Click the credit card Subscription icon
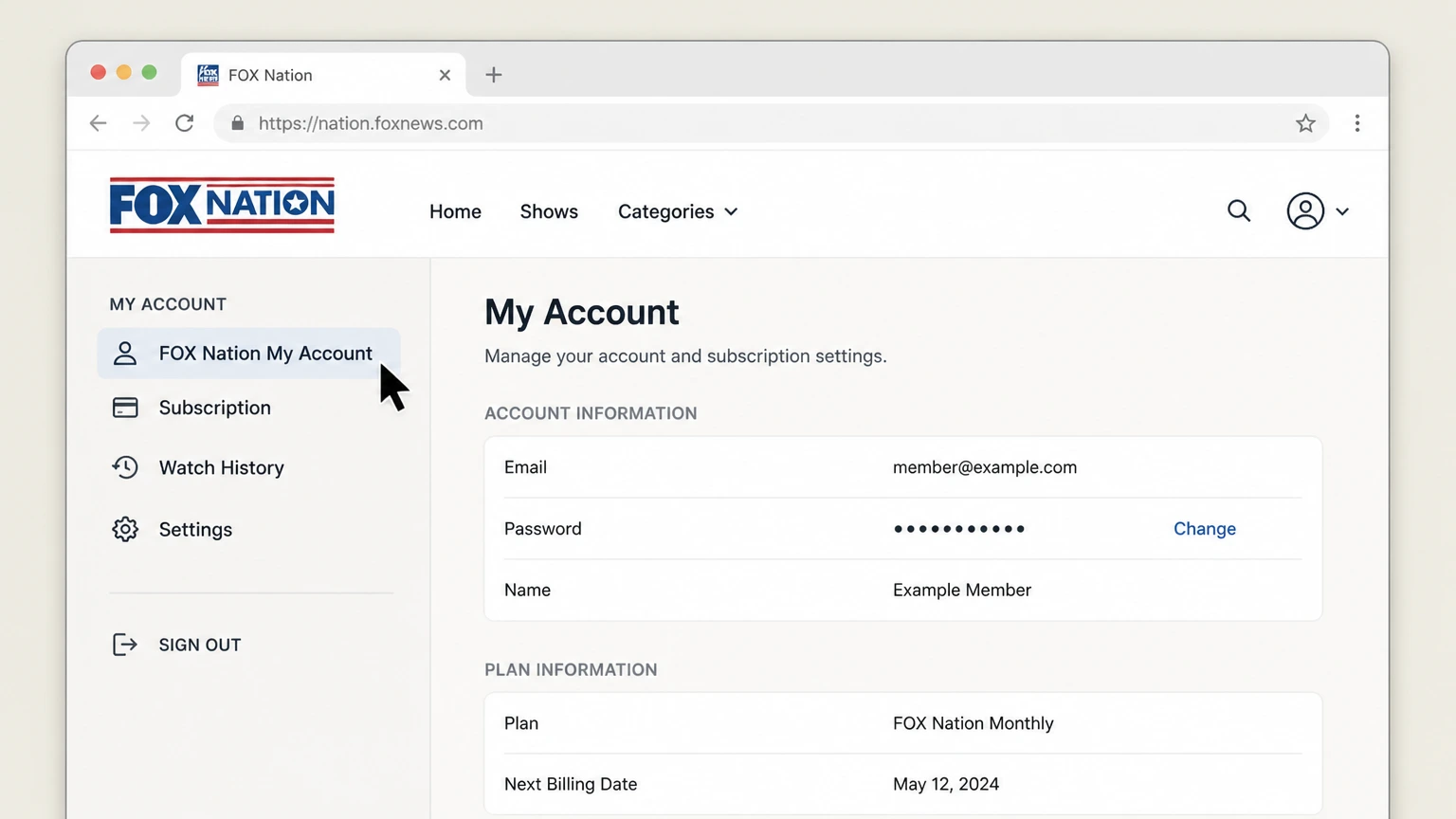Viewport: 1456px width, 819px height. coord(125,408)
